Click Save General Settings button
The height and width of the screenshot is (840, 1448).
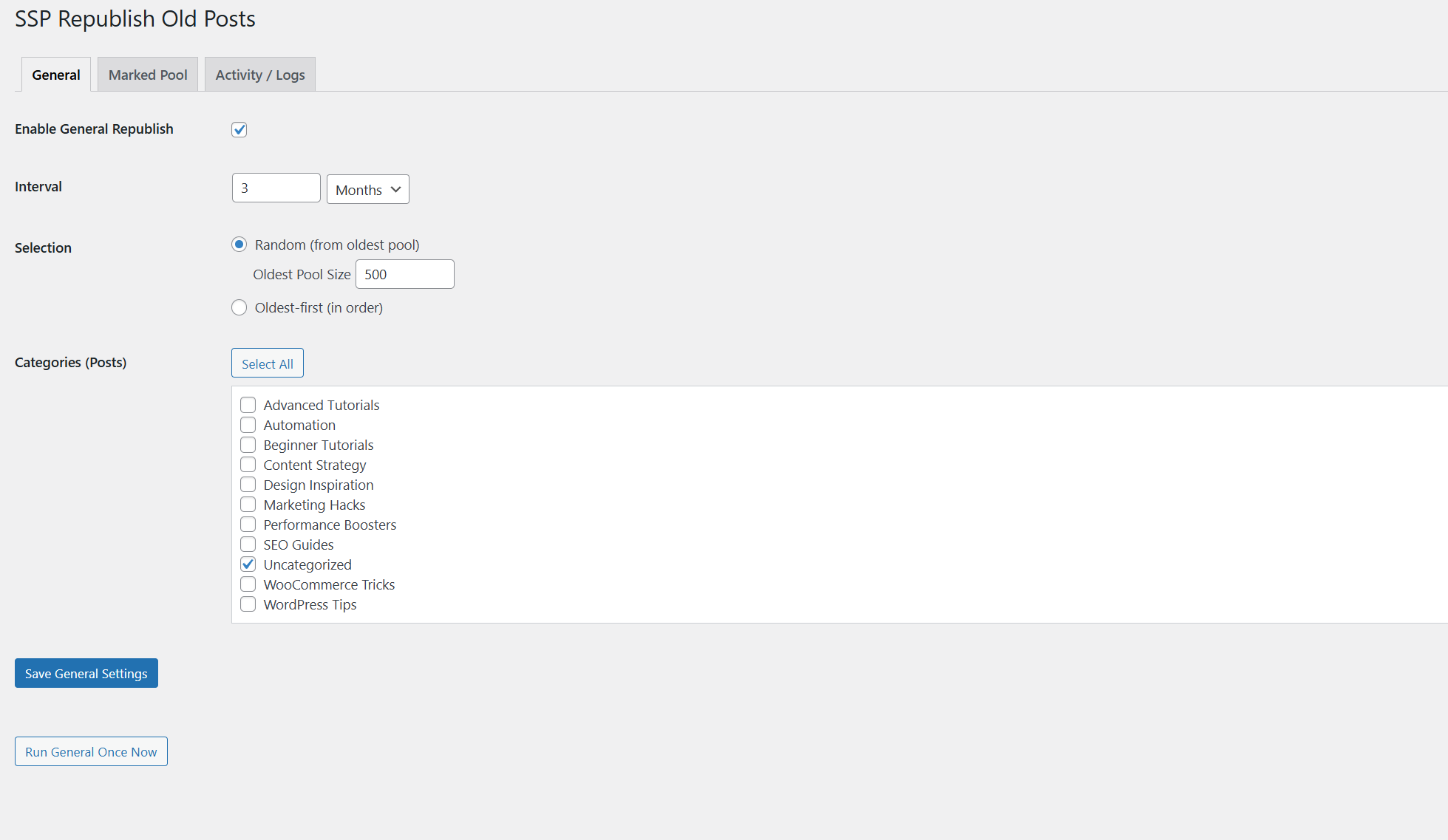(x=86, y=673)
